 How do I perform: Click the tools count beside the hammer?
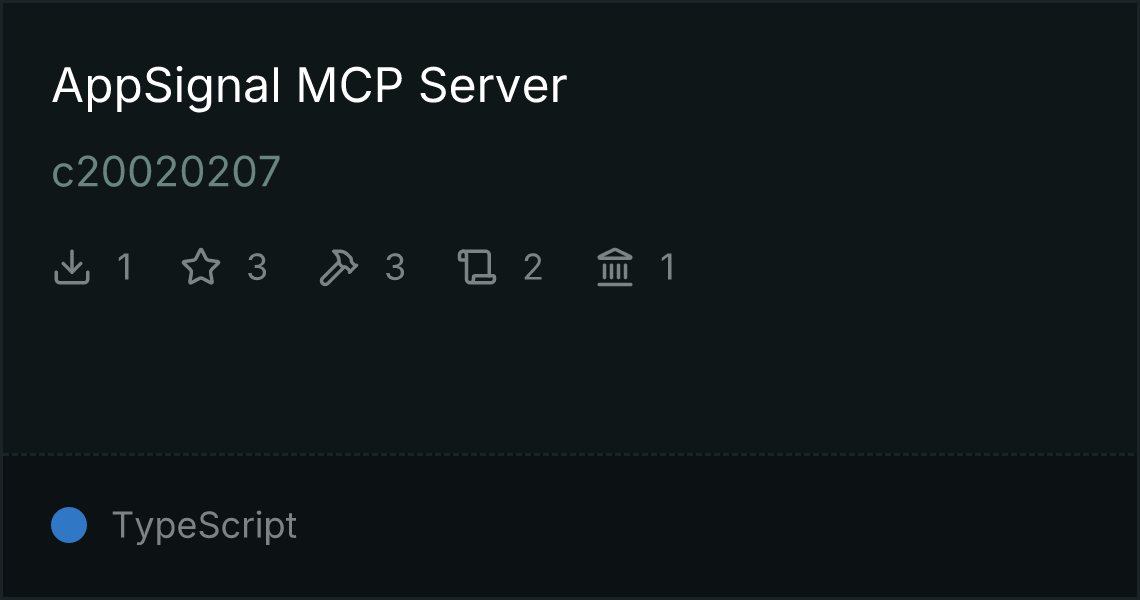tap(395, 267)
